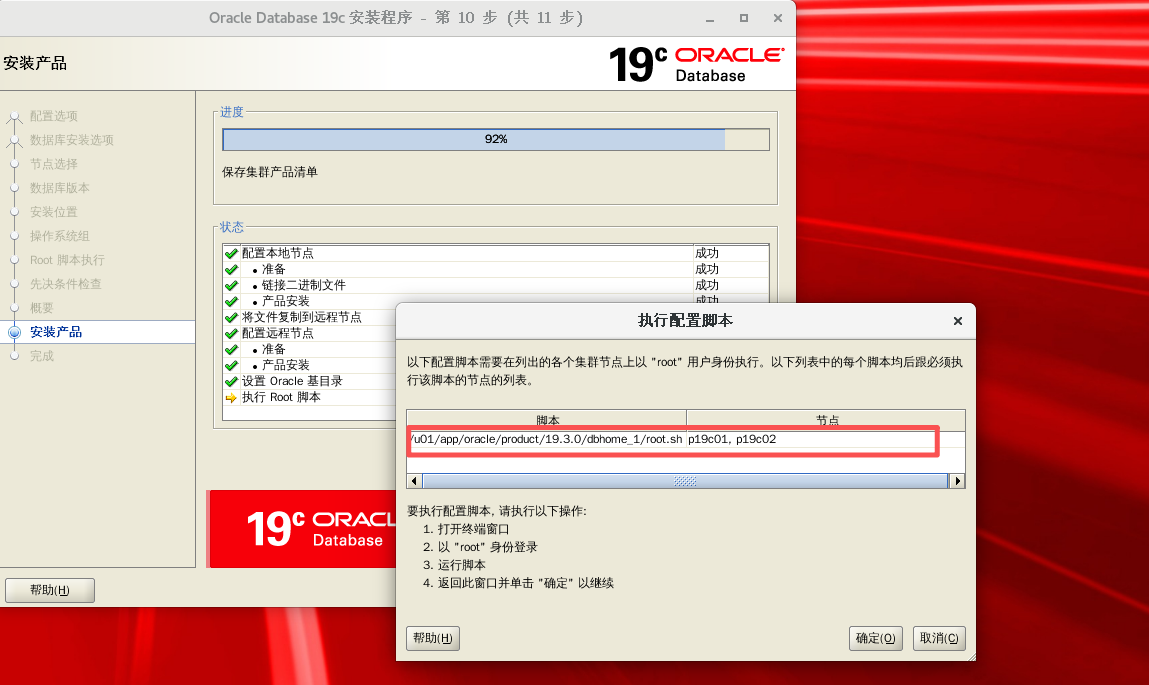Screen dimensions: 1149x685
Task: Select the root.sh script path cell
Action: (547, 439)
